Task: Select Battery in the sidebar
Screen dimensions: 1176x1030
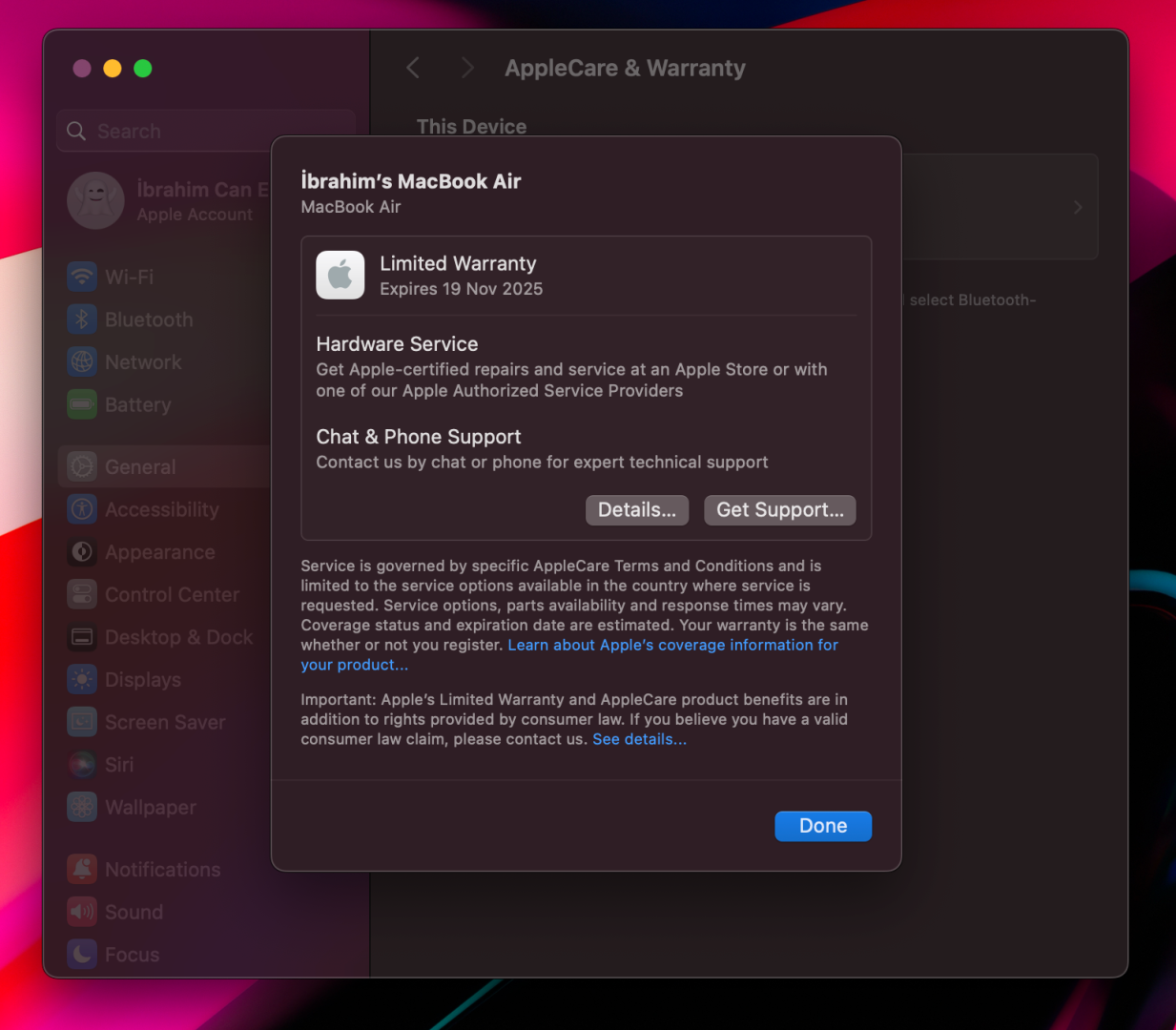Action: click(162, 404)
